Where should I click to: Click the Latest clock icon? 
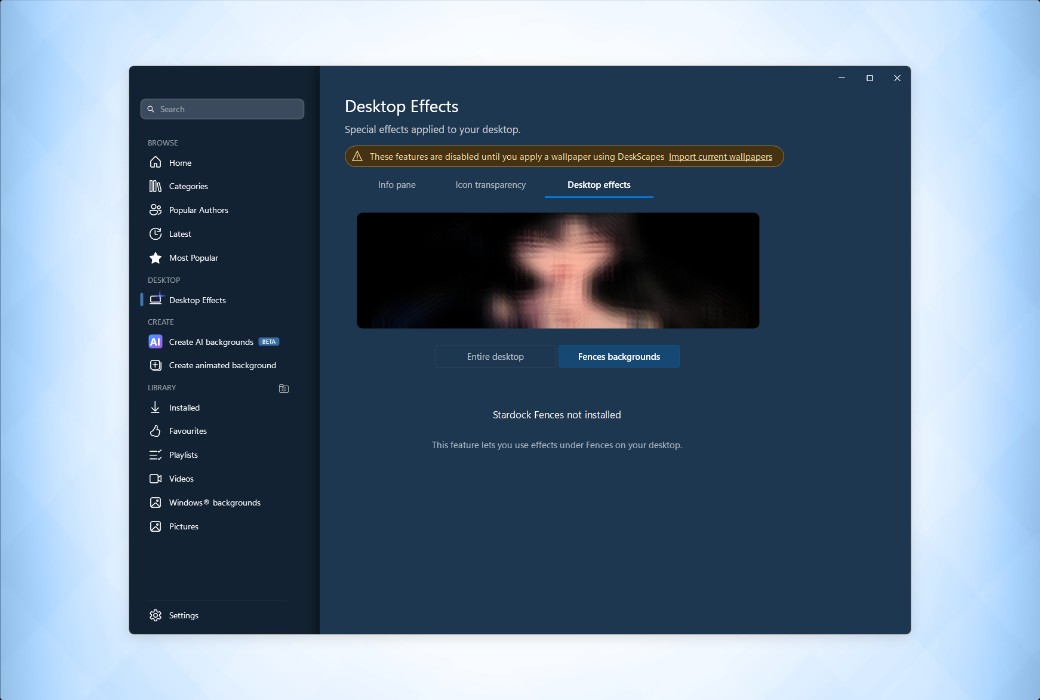155,234
